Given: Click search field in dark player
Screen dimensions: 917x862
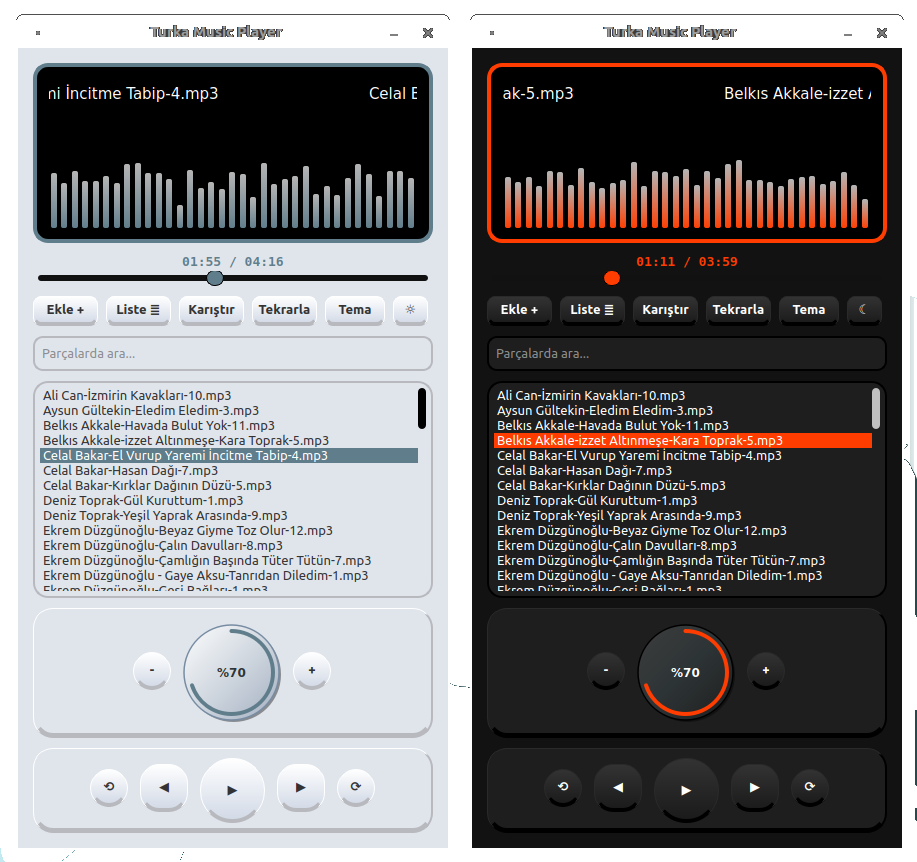Looking at the screenshot, I should (686, 354).
